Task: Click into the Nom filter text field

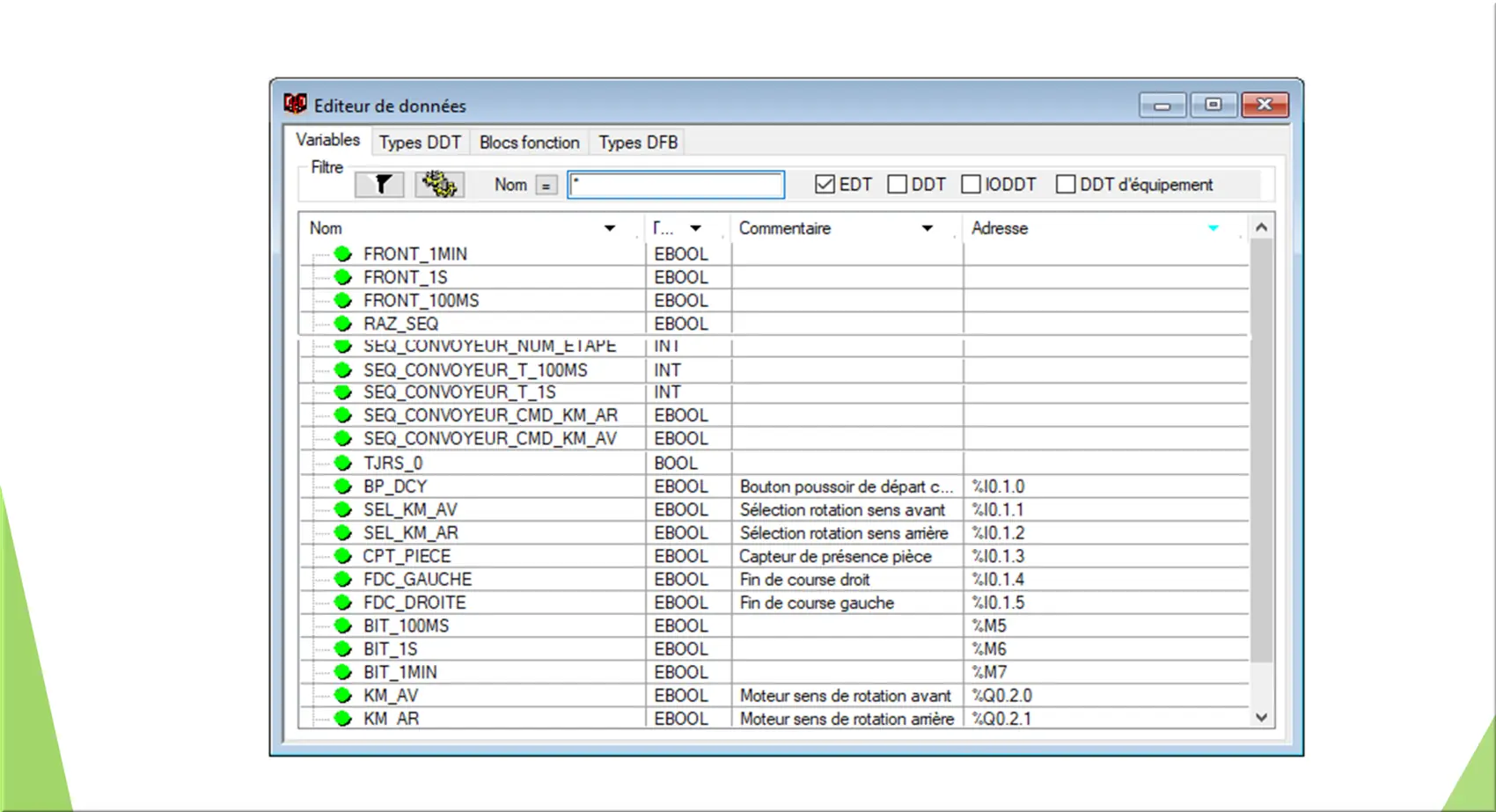Action: pos(675,185)
